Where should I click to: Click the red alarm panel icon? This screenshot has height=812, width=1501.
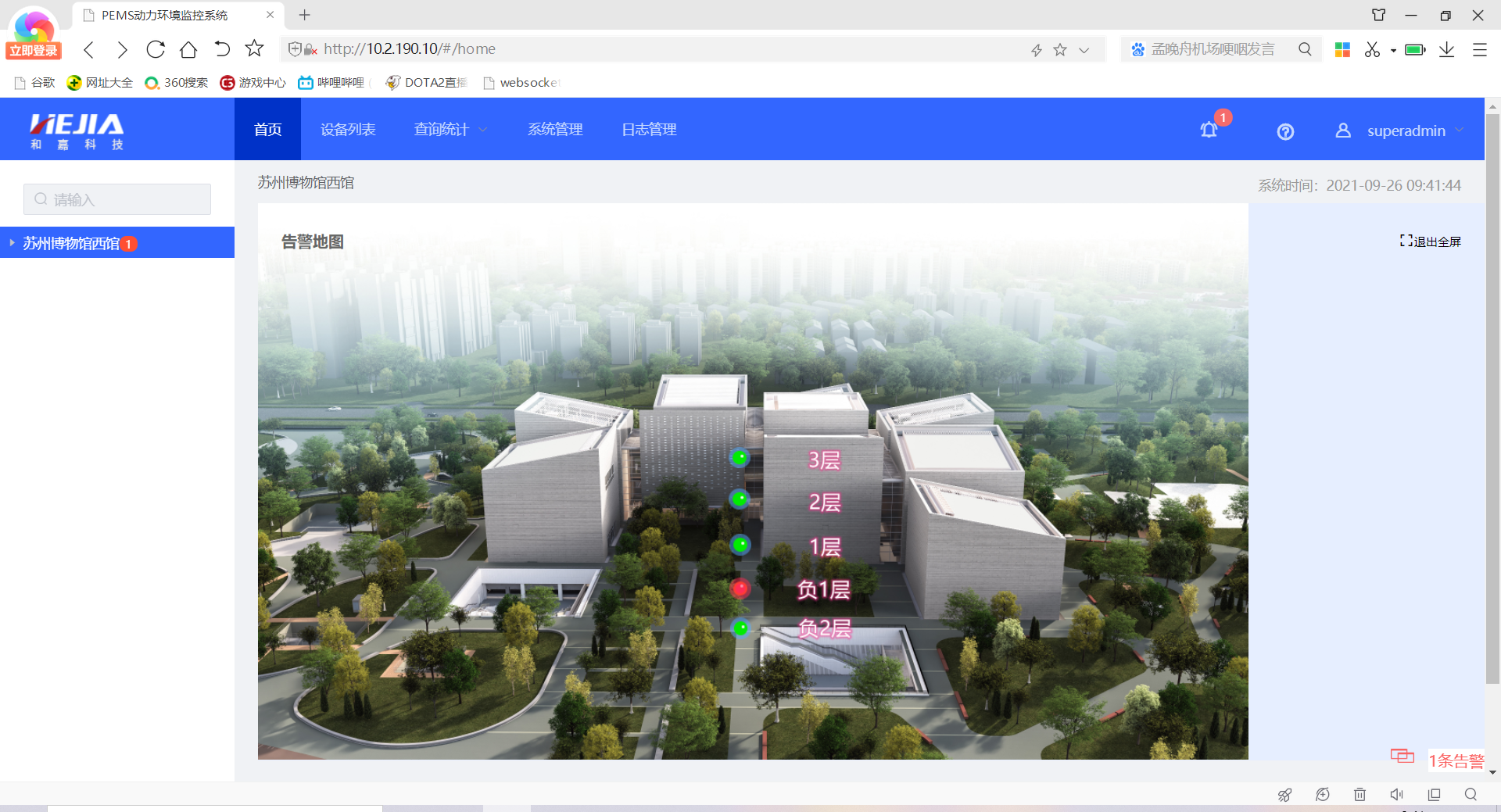[x=1402, y=756]
